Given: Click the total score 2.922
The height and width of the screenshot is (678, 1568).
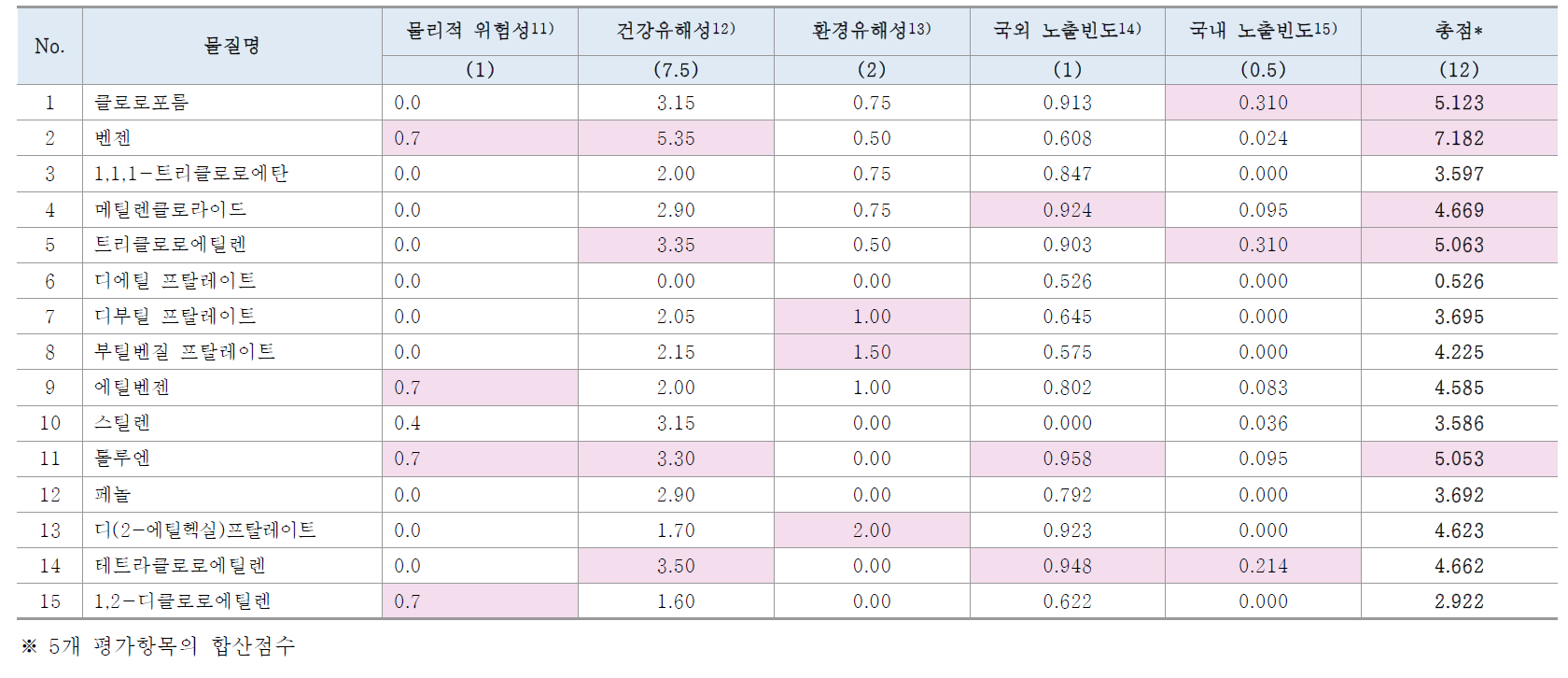Looking at the screenshot, I should pyautogui.click(x=1459, y=601).
